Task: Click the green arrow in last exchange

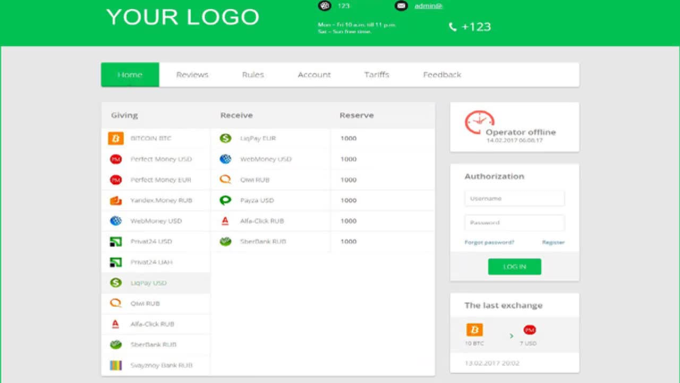Action: point(512,336)
